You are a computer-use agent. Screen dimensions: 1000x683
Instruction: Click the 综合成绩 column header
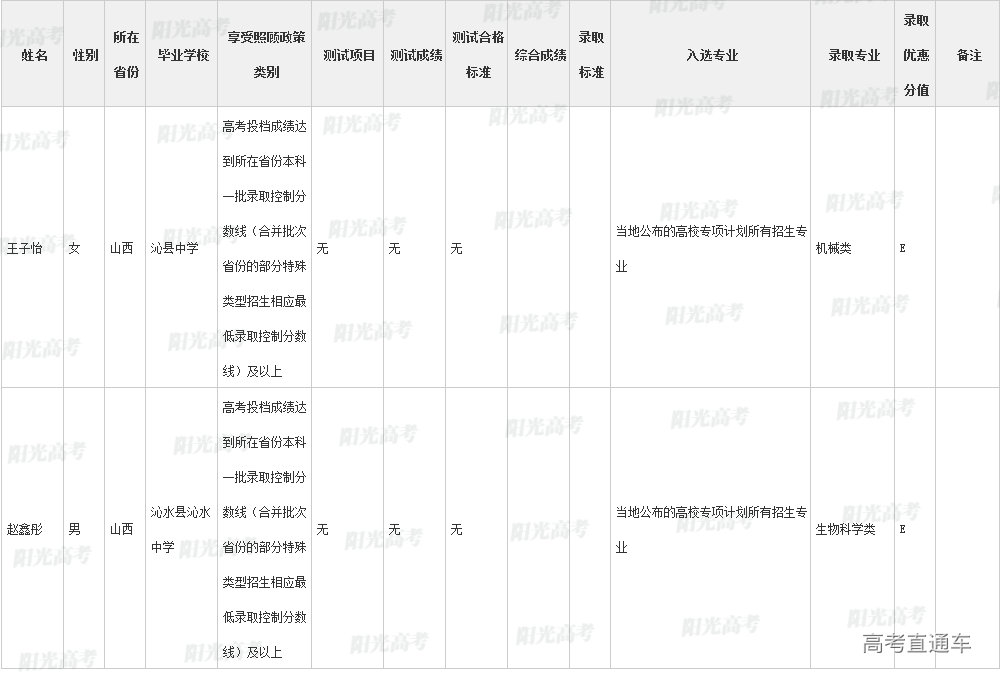pos(540,55)
